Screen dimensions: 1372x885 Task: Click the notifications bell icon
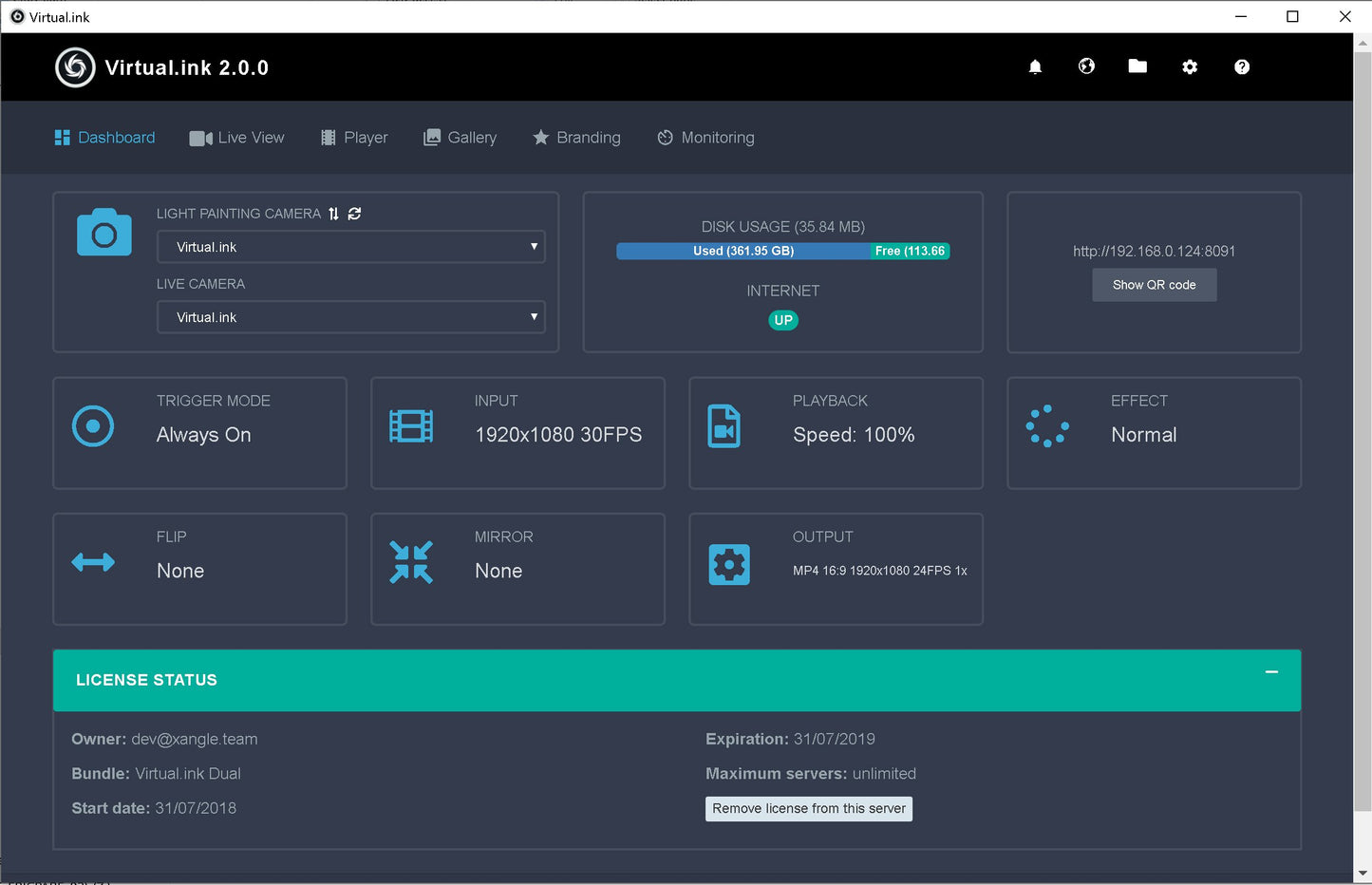(x=1035, y=66)
